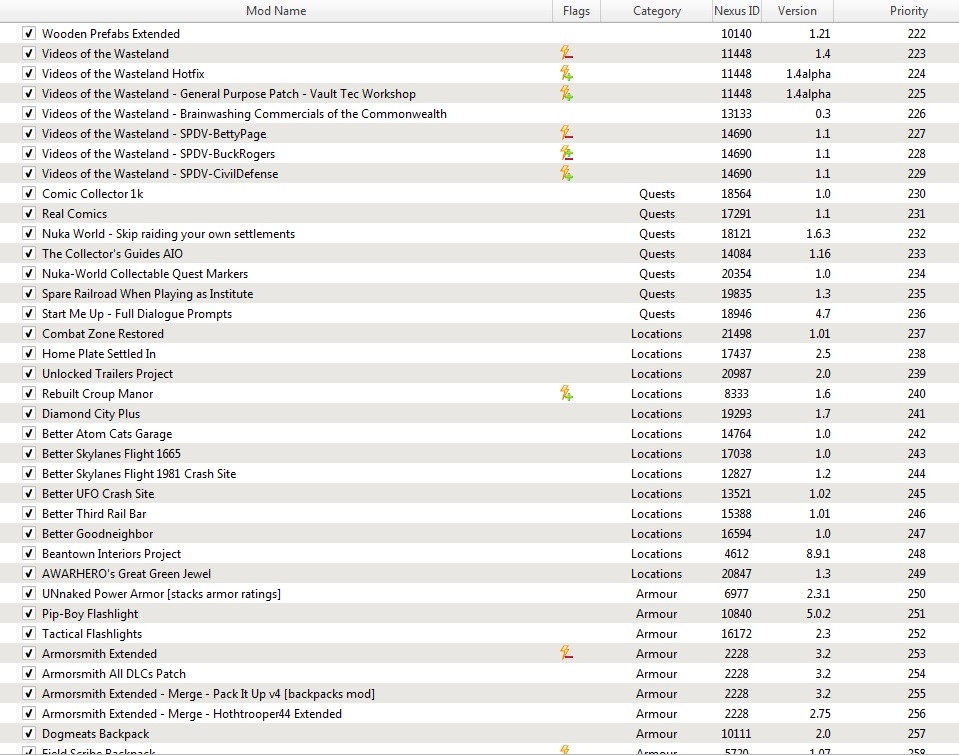Select Better Third Rail Bar mod name

pos(94,514)
